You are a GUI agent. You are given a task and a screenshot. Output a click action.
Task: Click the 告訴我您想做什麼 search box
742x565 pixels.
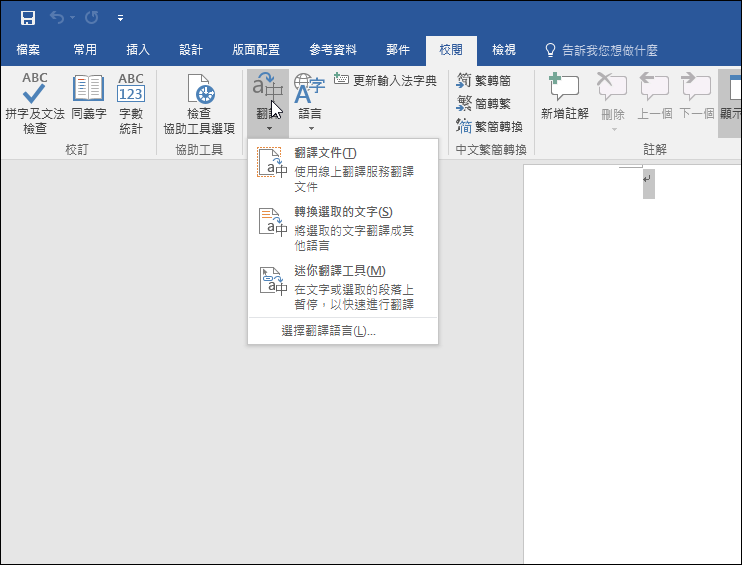tap(602, 50)
